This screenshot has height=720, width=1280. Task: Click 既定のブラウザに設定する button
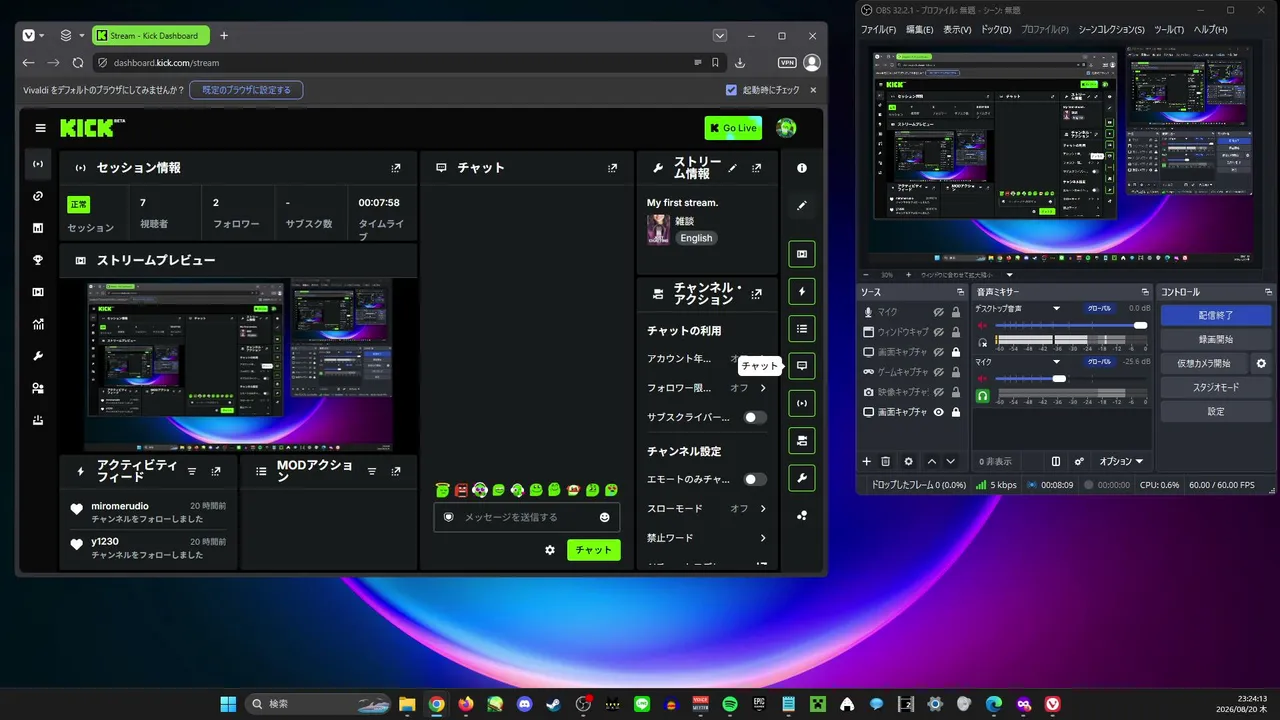coord(246,90)
